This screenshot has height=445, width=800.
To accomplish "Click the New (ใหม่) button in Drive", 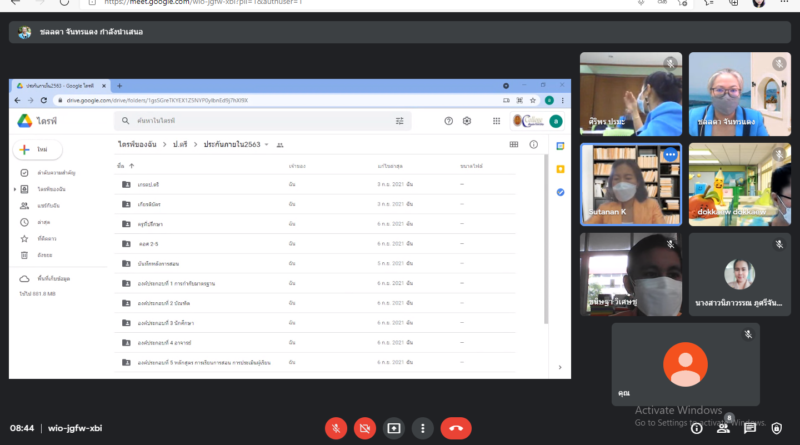I will (38, 149).
